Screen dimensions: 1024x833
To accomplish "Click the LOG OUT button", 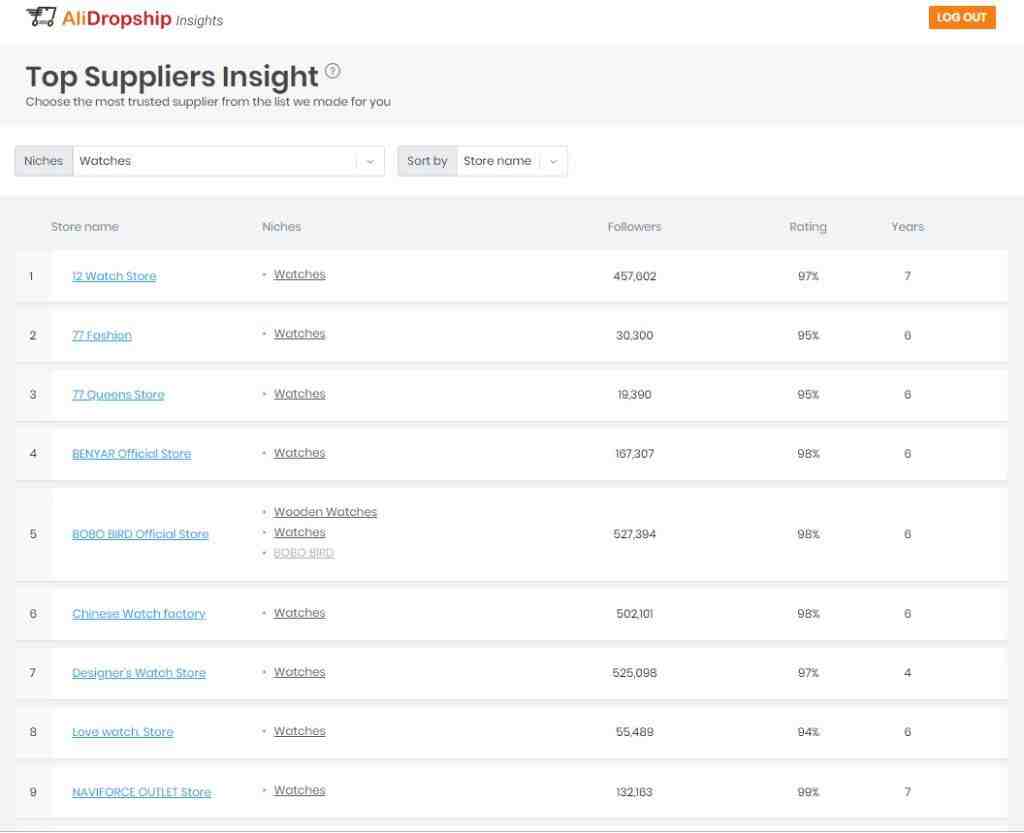I will click(x=962, y=18).
